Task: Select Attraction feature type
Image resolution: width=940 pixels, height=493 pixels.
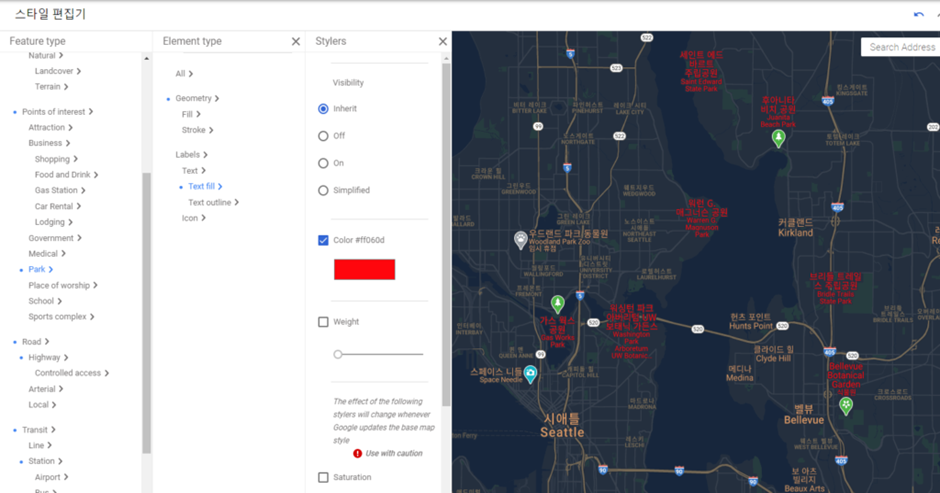Action: [50, 127]
